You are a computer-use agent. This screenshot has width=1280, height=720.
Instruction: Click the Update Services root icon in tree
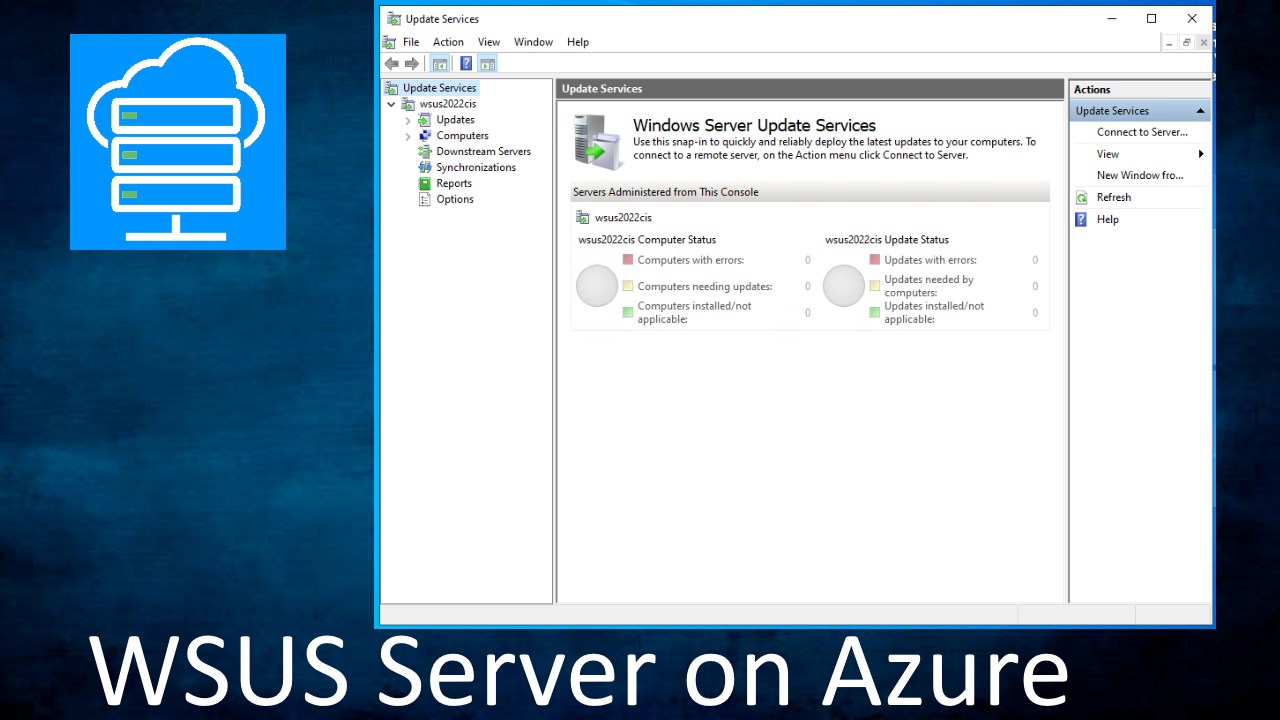point(391,88)
